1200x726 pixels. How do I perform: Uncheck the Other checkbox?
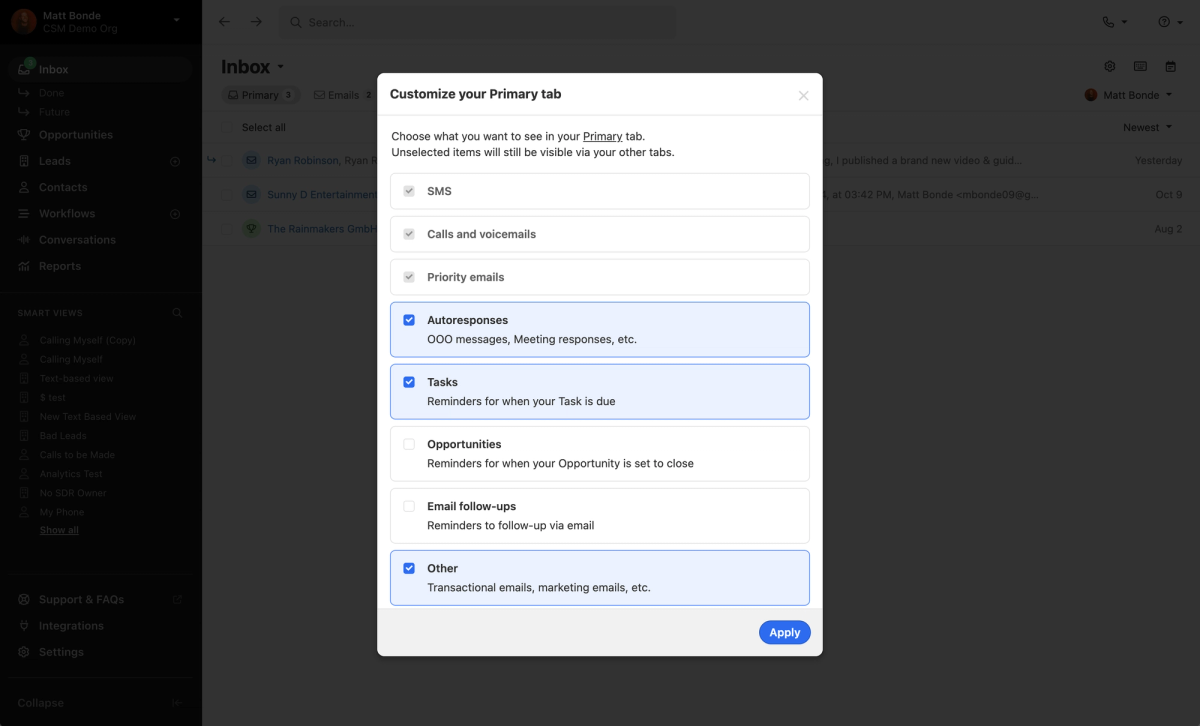(x=409, y=568)
